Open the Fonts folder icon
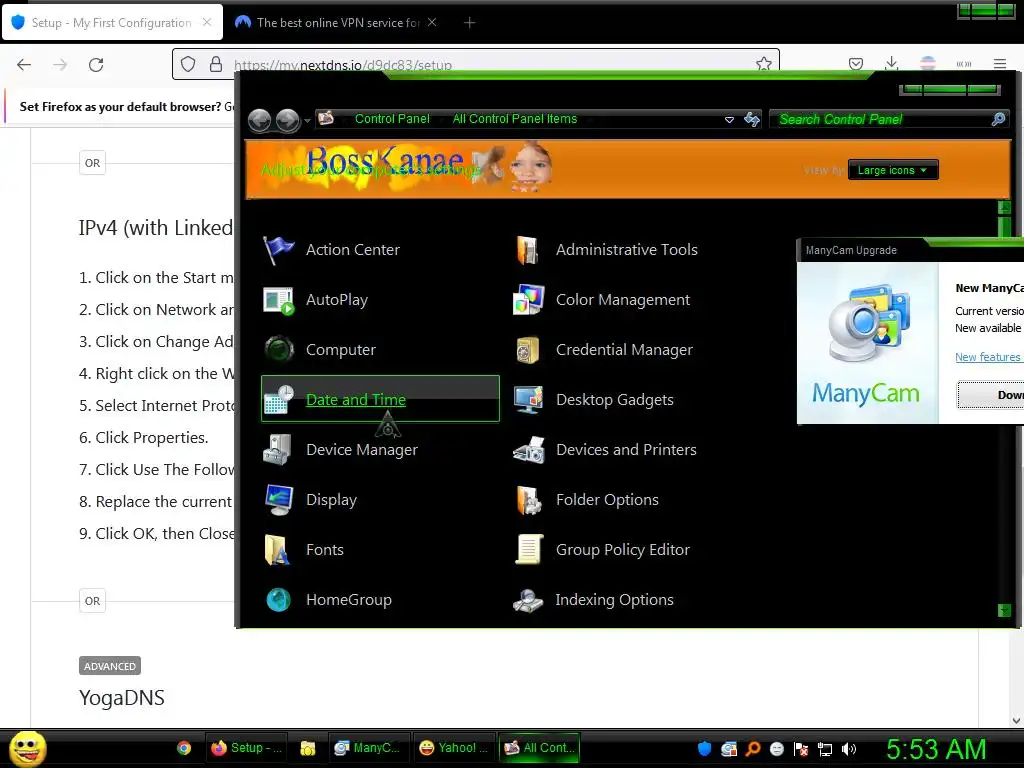Image resolution: width=1024 pixels, height=768 pixels. [x=278, y=549]
